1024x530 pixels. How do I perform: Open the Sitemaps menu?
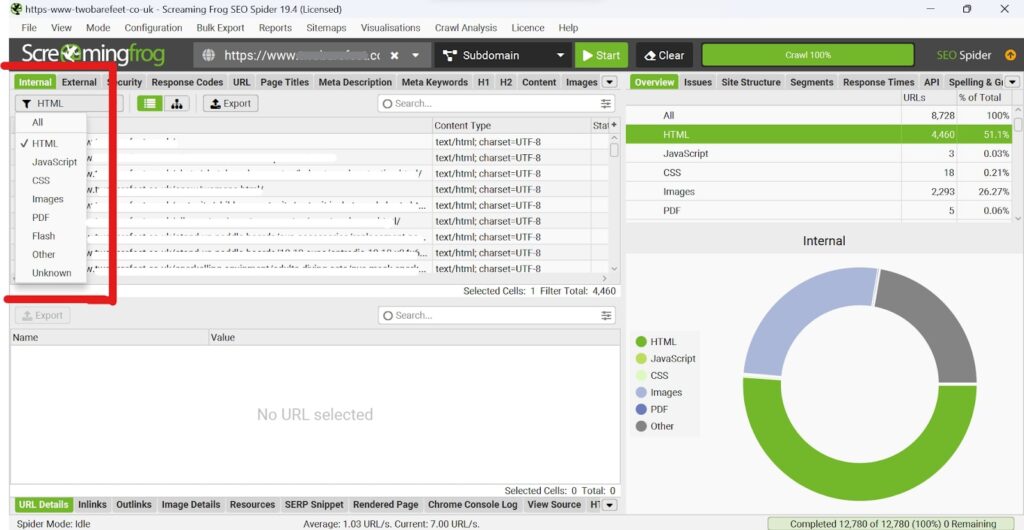[x=326, y=28]
